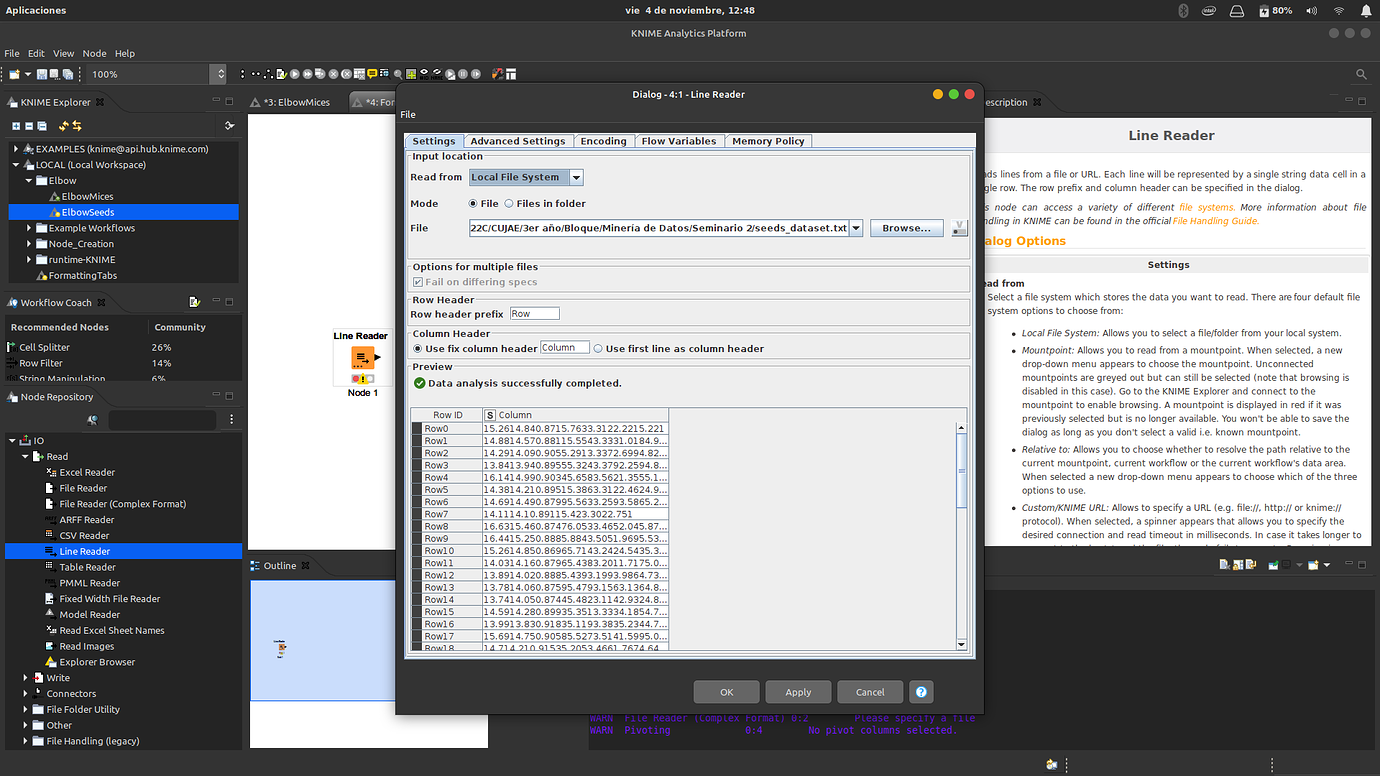Click the Row header prefix field
Screen dimensions: 1380x776
(x=534, y=314)
